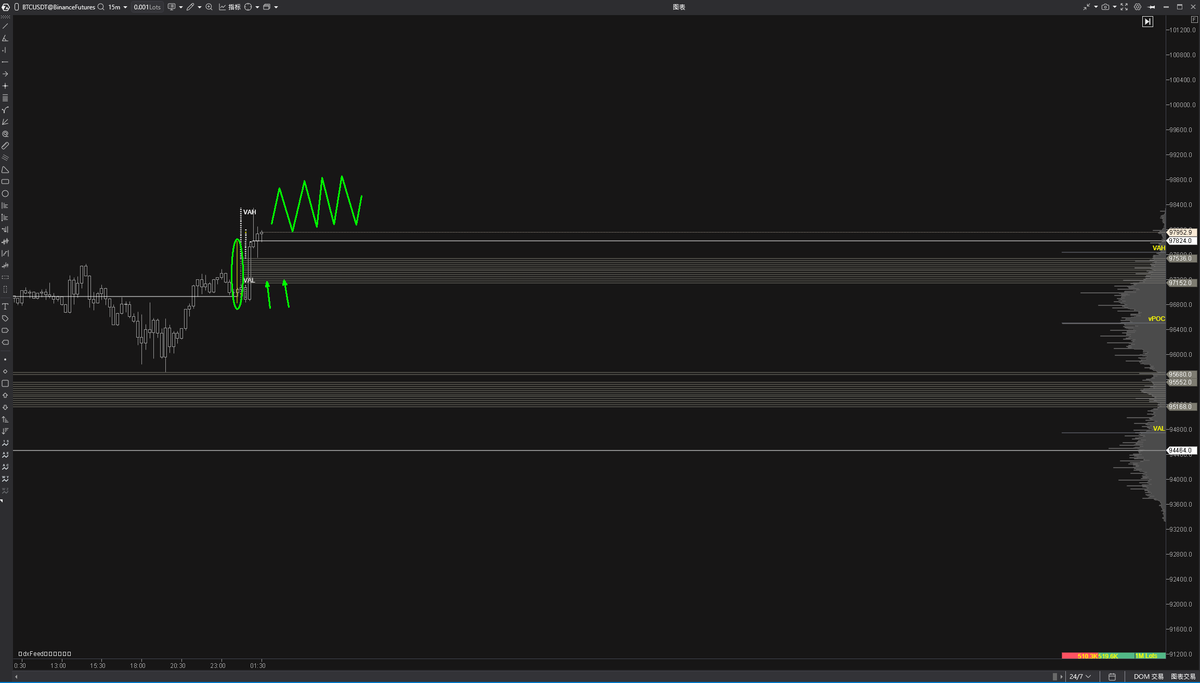The width and height of the screenshot is (1200, 683).
Task: Expand the chart type dropdown arrow
Action: (181, 7)
